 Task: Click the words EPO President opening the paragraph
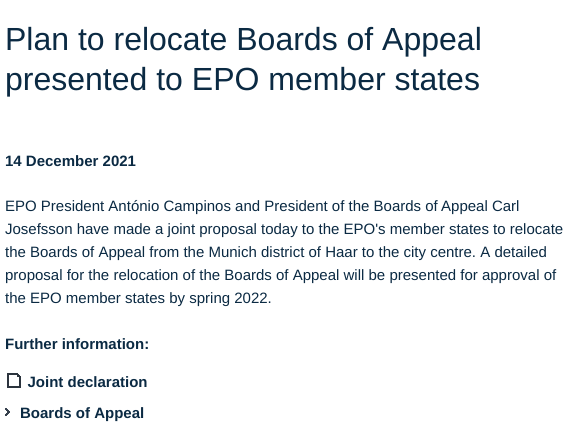(x=55, y=206)
